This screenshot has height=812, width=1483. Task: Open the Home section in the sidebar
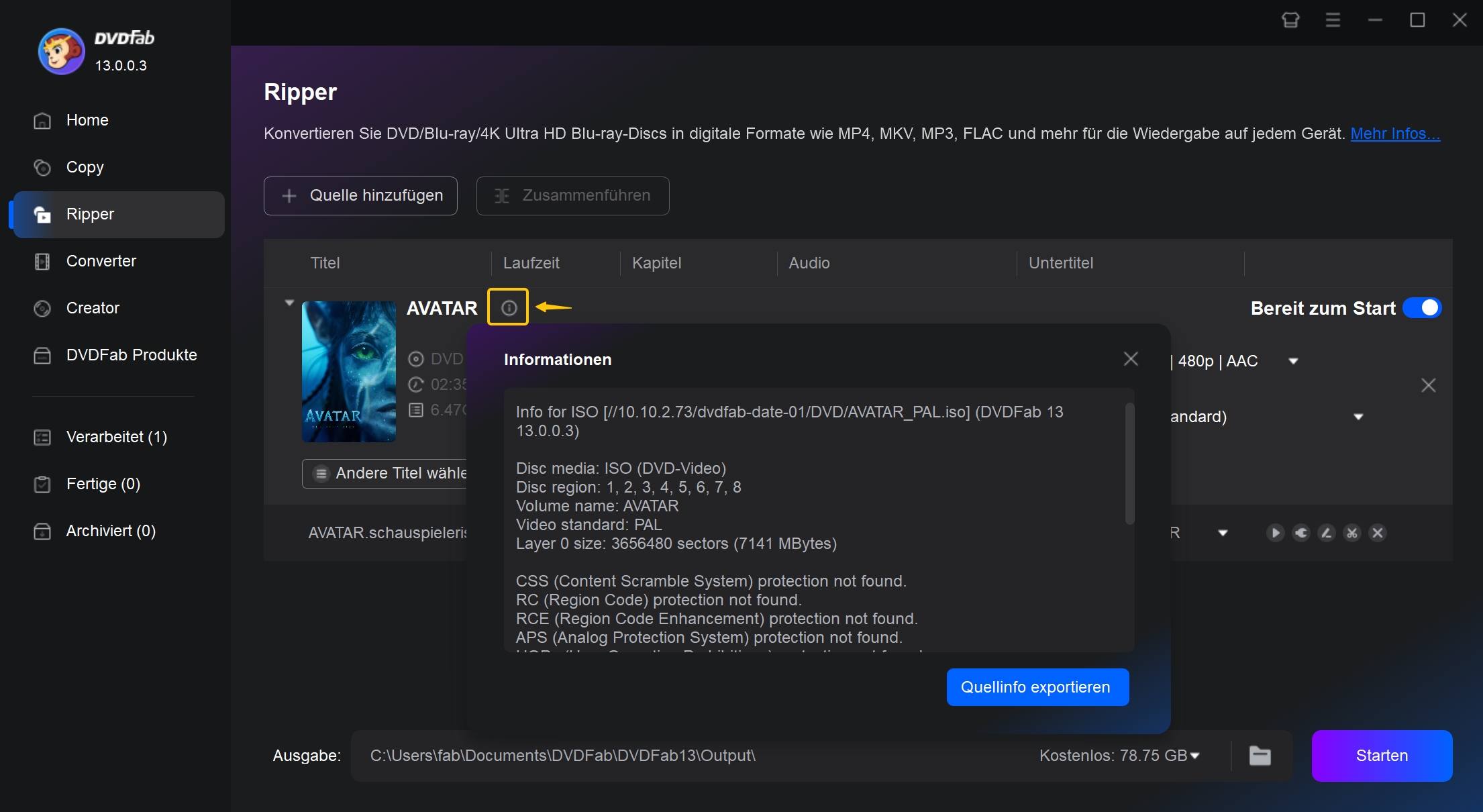[x=119, y=120]
